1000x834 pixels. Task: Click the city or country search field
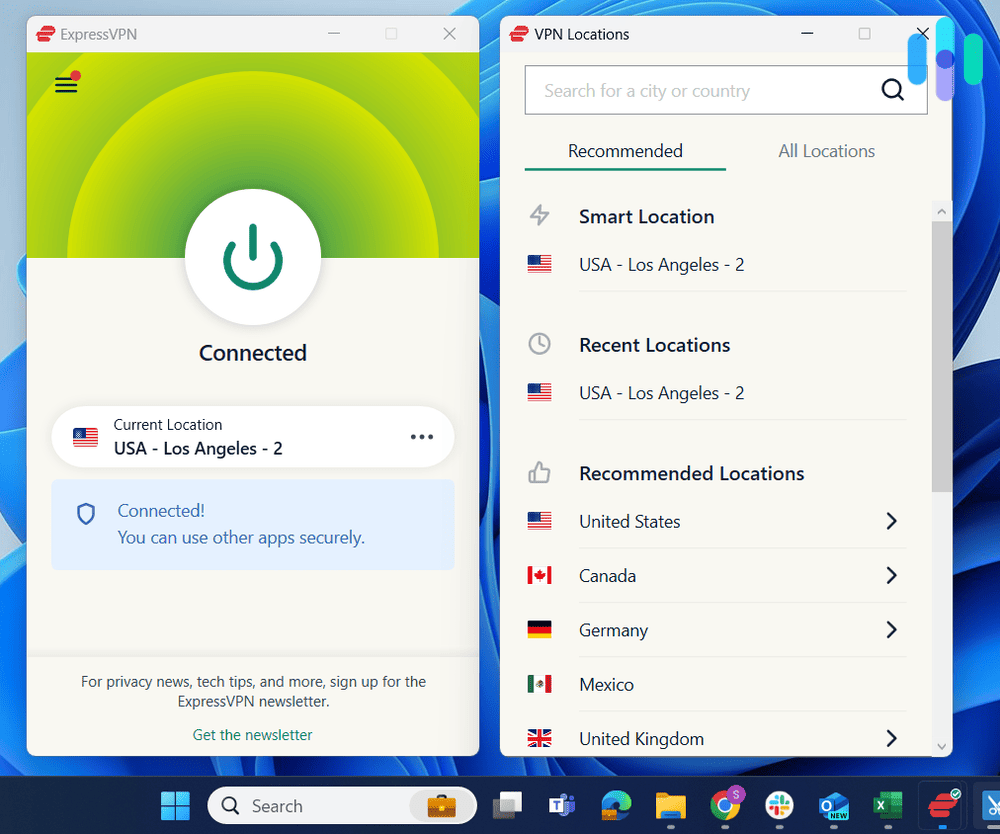click(700, 90)
